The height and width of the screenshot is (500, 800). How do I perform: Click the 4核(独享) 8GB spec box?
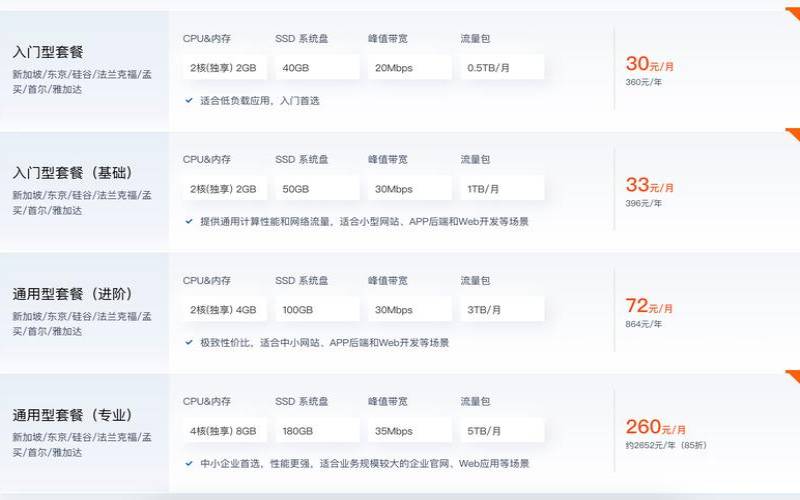pyautogui.click(x=224, y=431)
